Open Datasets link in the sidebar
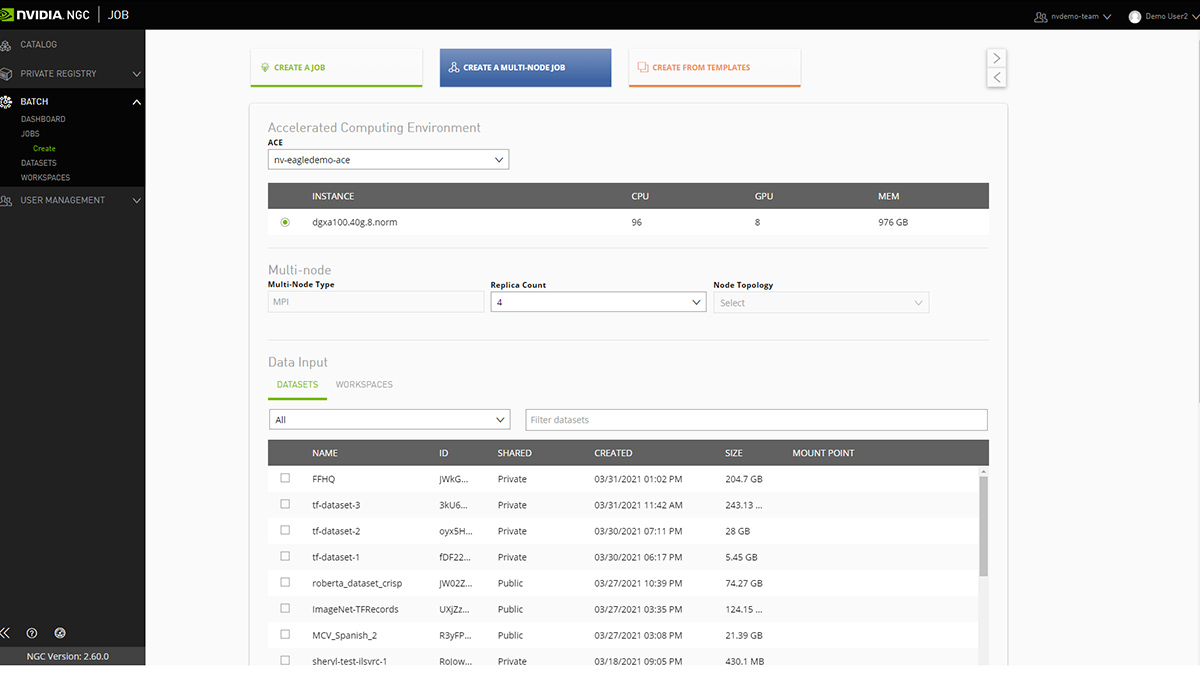This screenshot has height=675, width=1200. coord(39,163)
